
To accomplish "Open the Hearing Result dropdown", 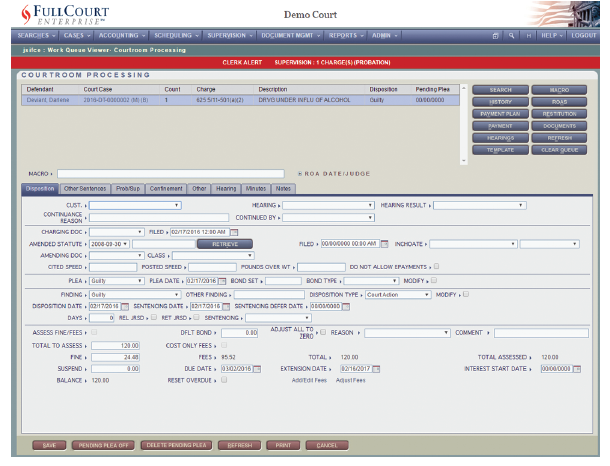I will (480, 205).
